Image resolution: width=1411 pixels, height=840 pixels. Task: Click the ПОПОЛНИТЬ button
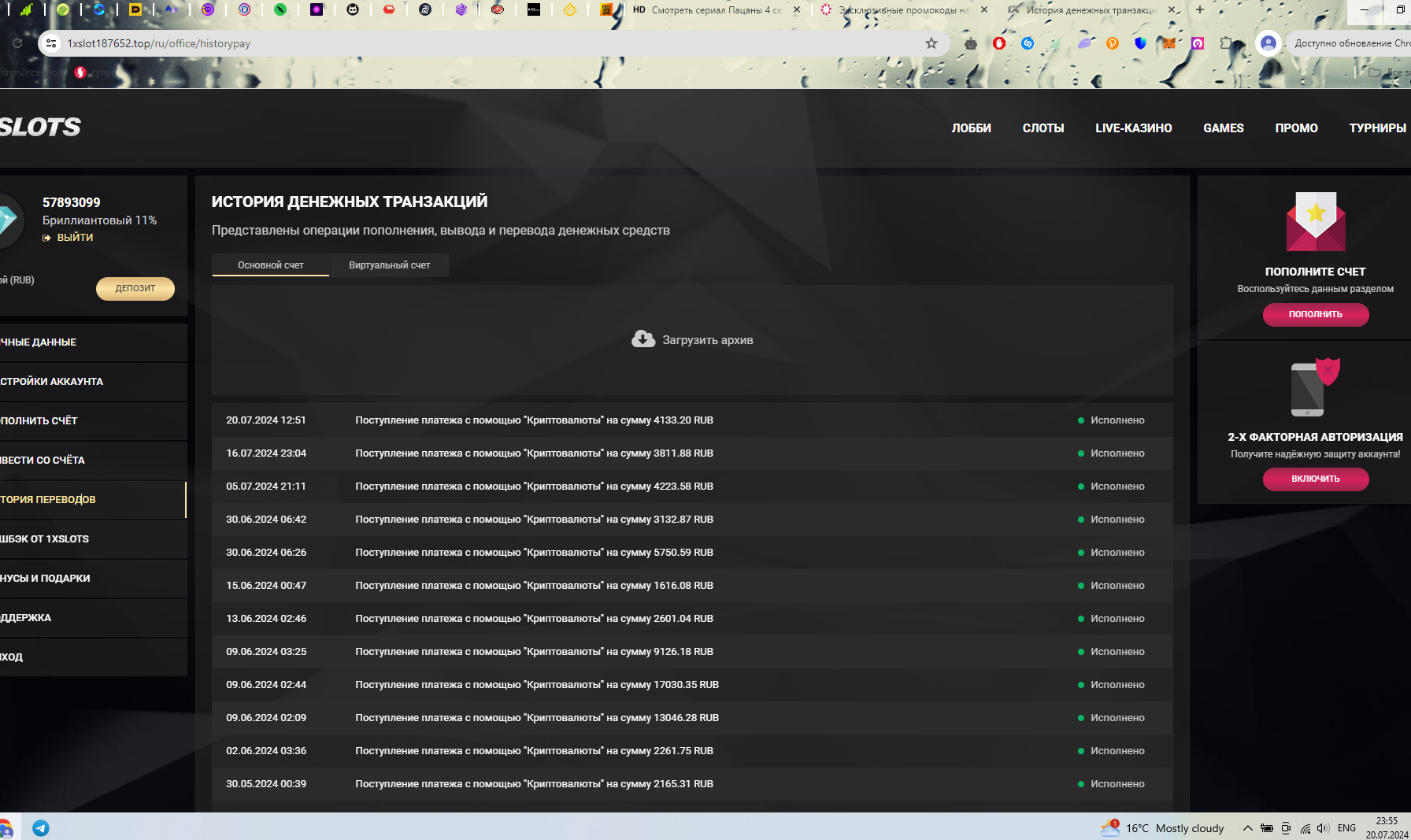1315,314
